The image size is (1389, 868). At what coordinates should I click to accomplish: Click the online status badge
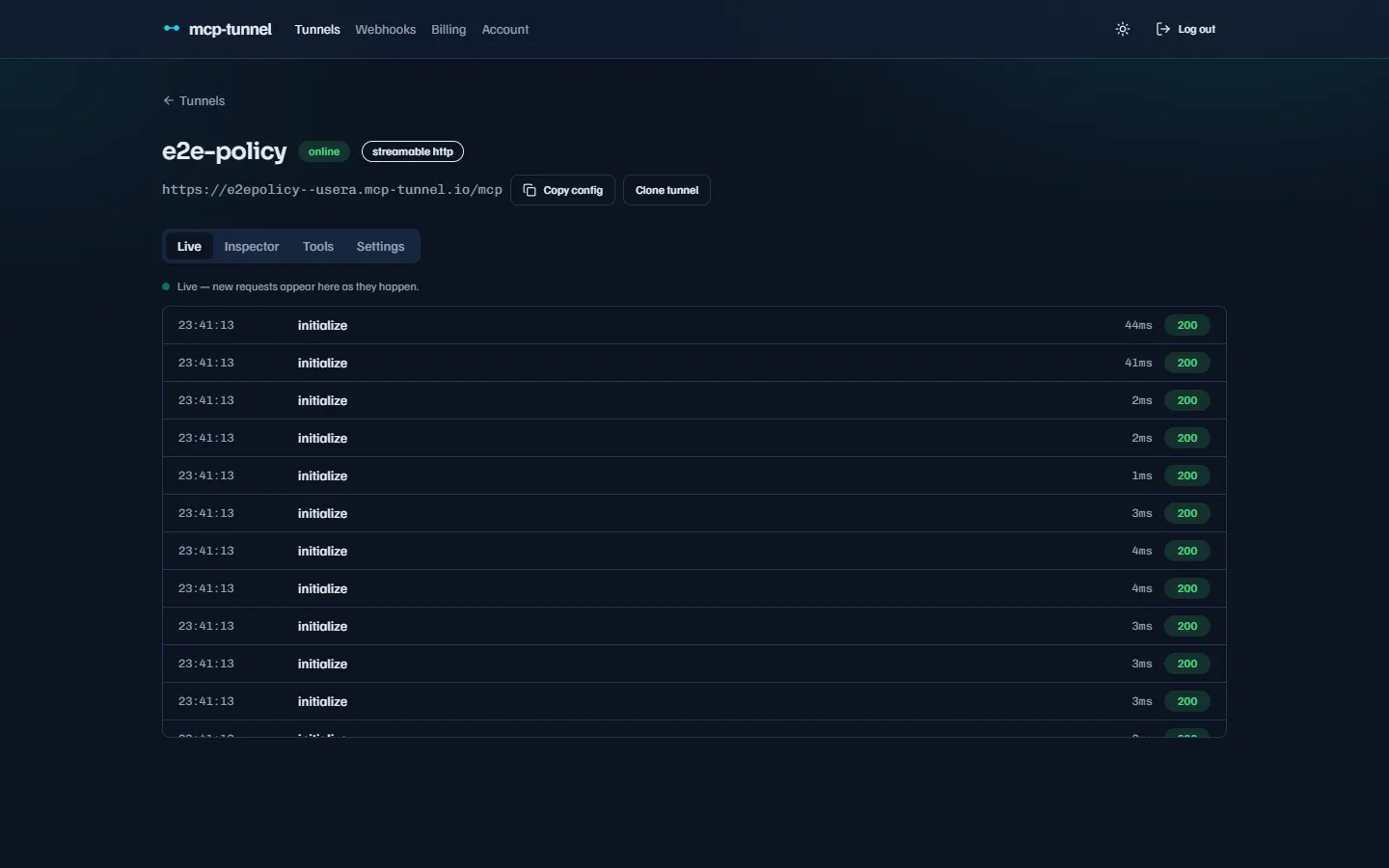324,151
